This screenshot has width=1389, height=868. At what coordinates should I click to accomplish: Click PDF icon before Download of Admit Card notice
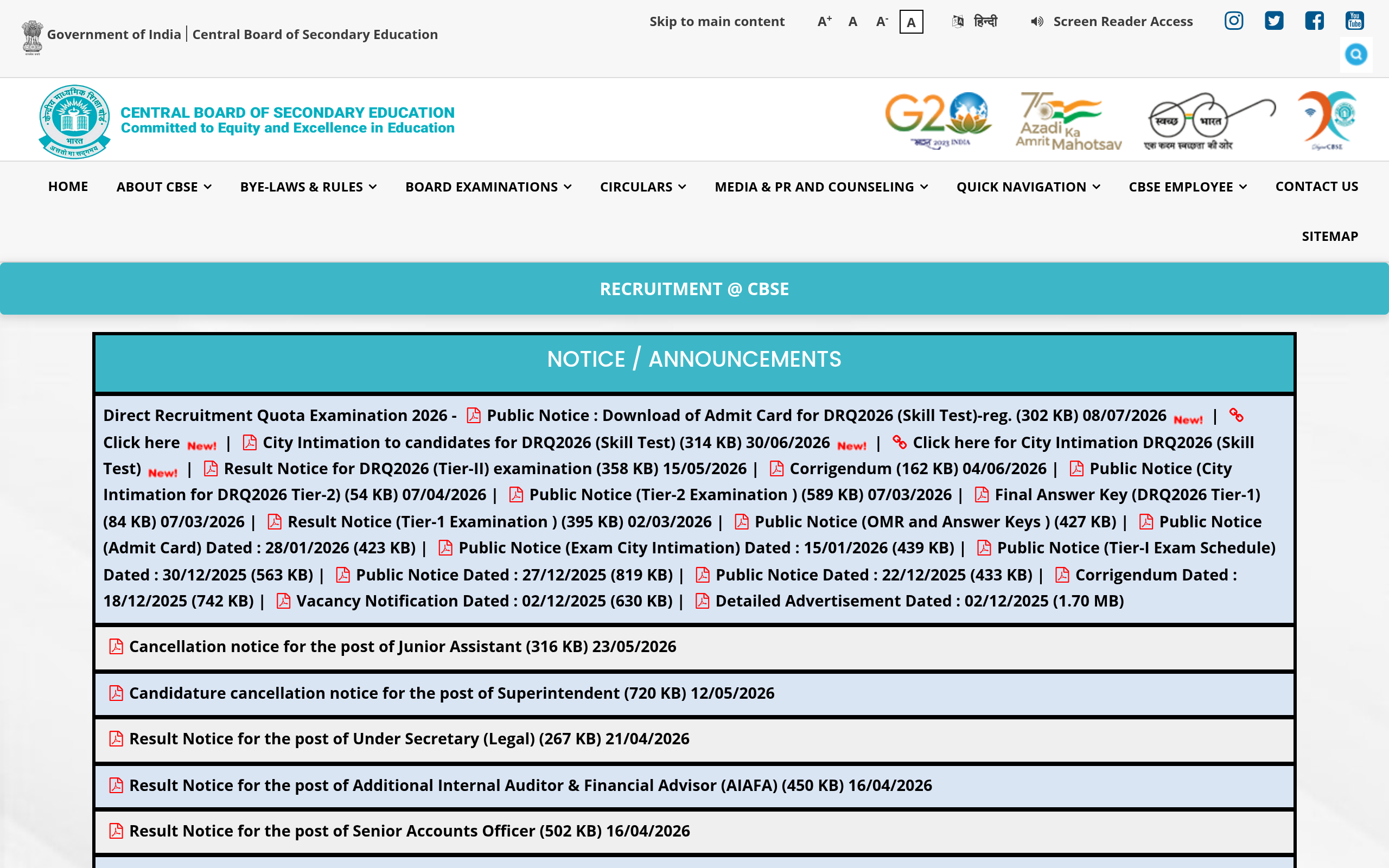click(474, 415)
